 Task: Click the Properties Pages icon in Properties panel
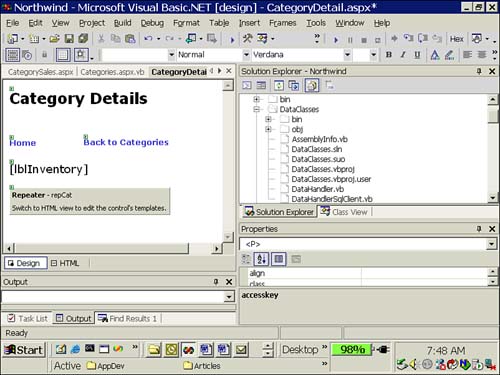point(296,259)
